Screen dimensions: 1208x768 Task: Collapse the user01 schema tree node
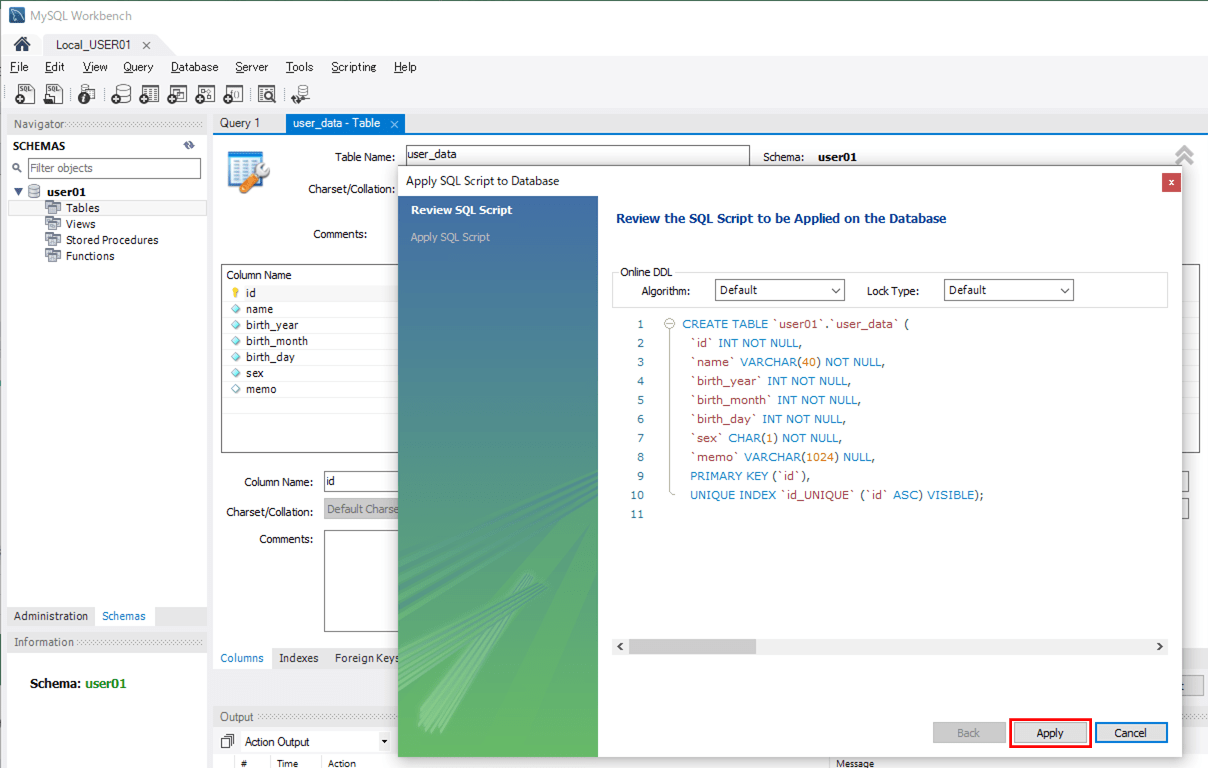[19, 192]
